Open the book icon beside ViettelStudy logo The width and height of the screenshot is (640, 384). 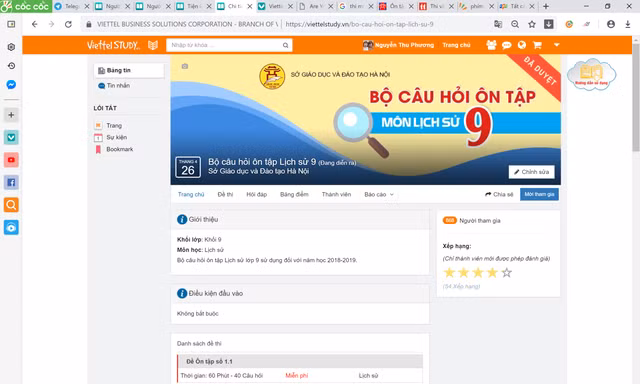[153, 45]
